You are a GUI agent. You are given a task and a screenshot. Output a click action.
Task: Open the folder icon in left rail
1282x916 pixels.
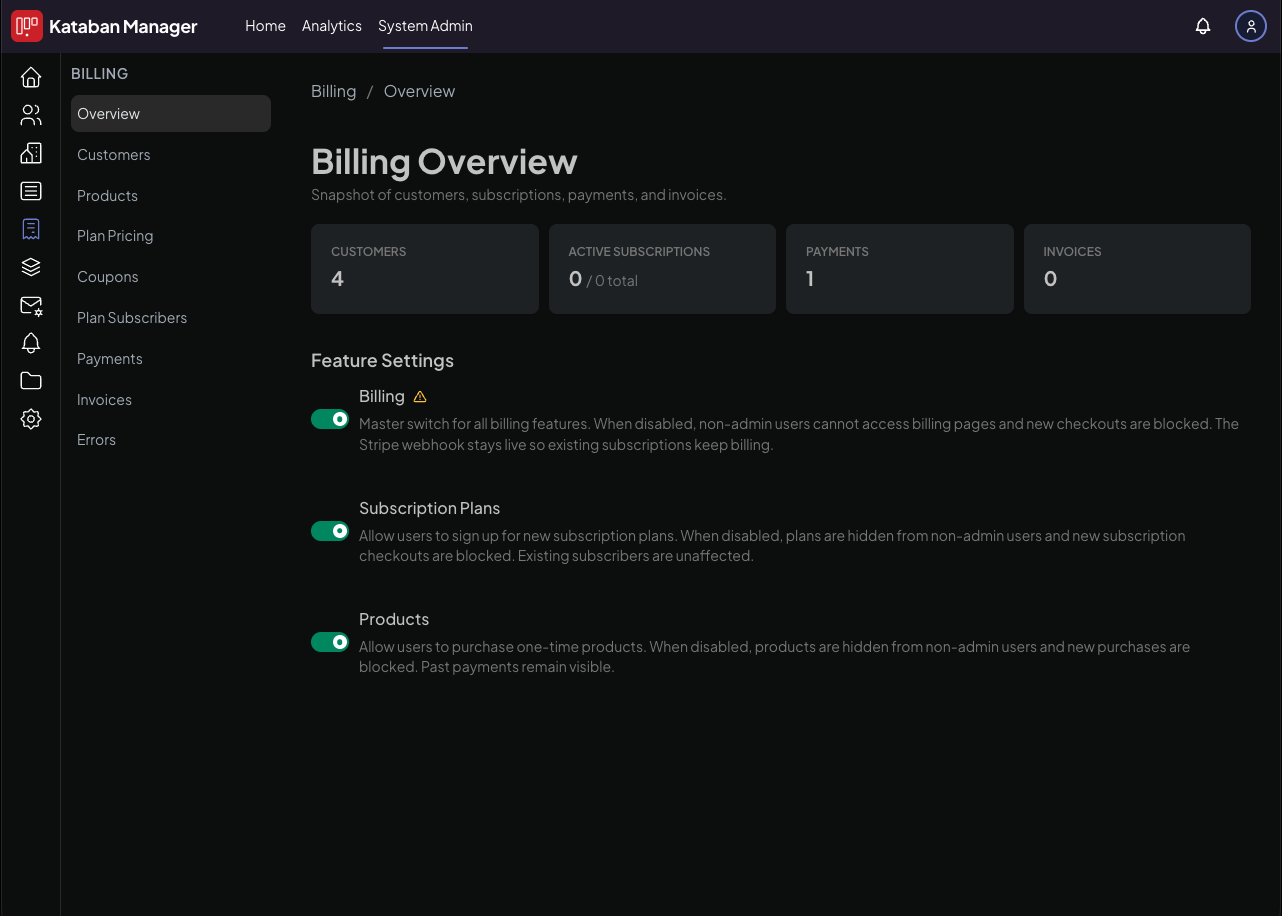(31, 381)
